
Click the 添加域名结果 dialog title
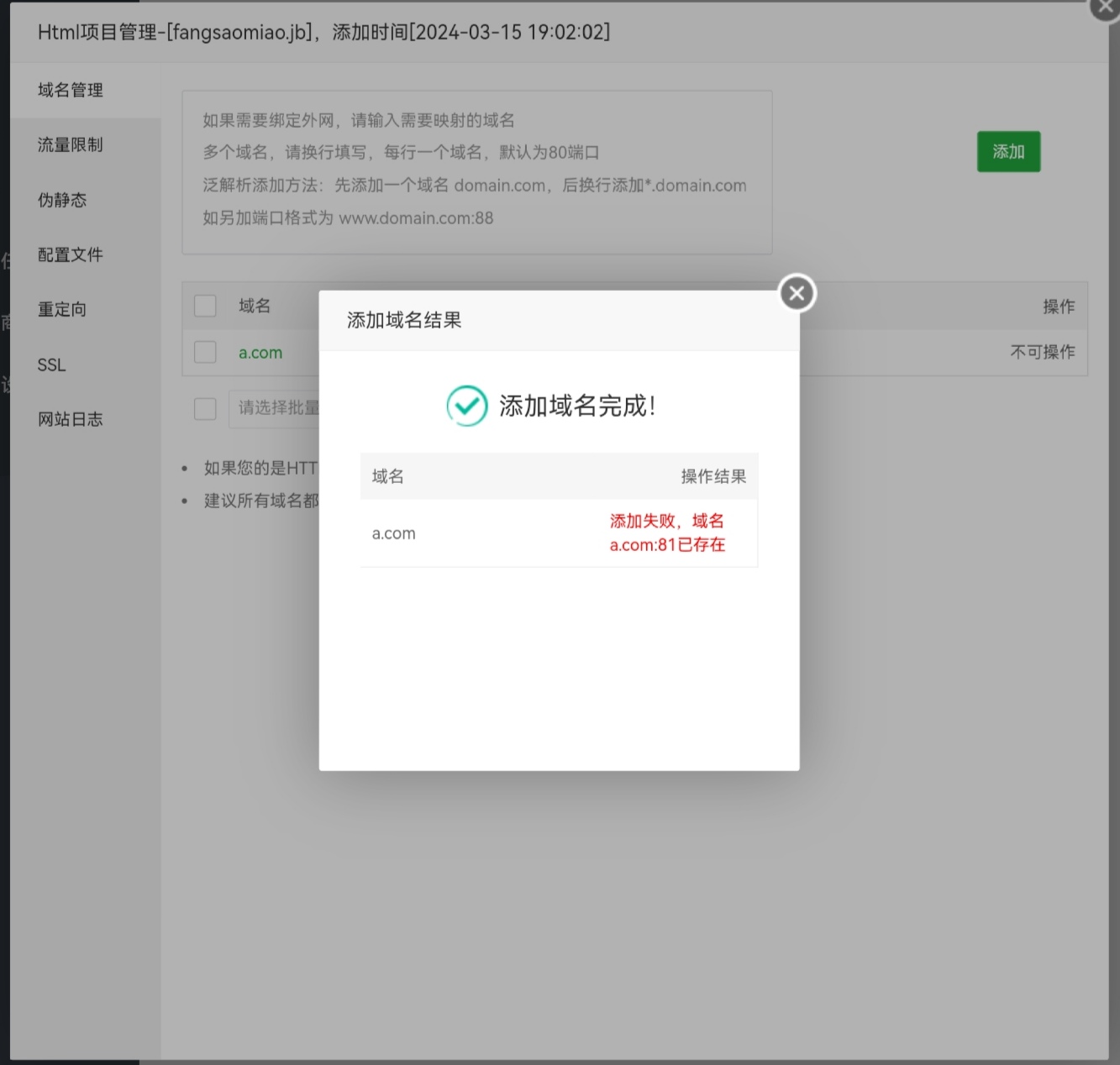click(404, 320)
